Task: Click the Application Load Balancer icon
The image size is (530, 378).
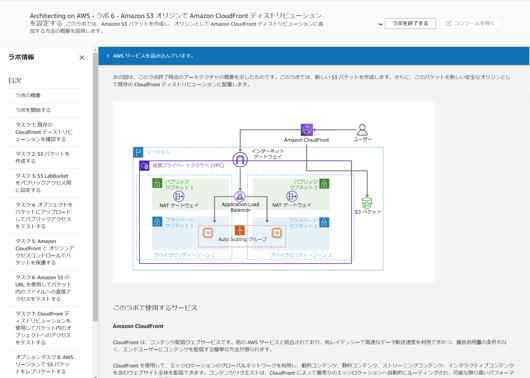Action: (240, 196)
